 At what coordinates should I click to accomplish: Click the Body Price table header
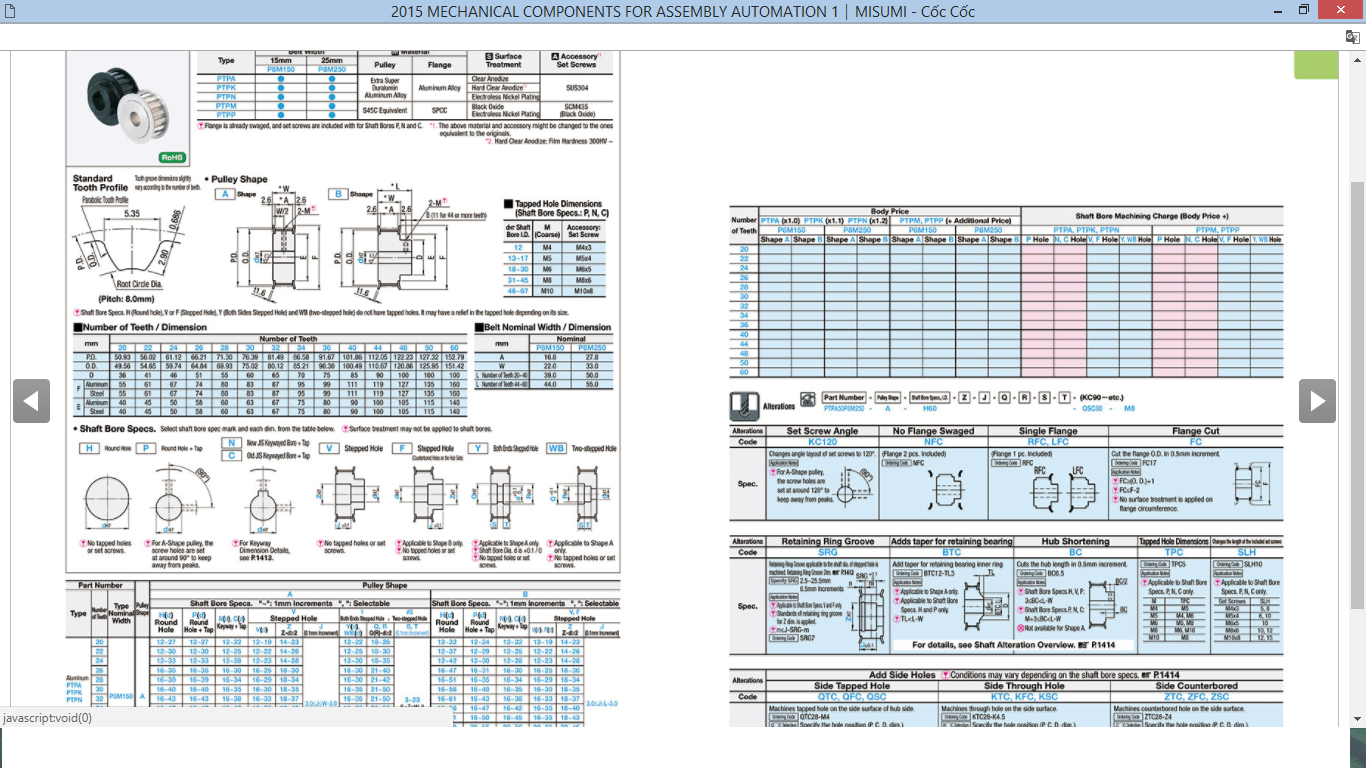[889, 211]
